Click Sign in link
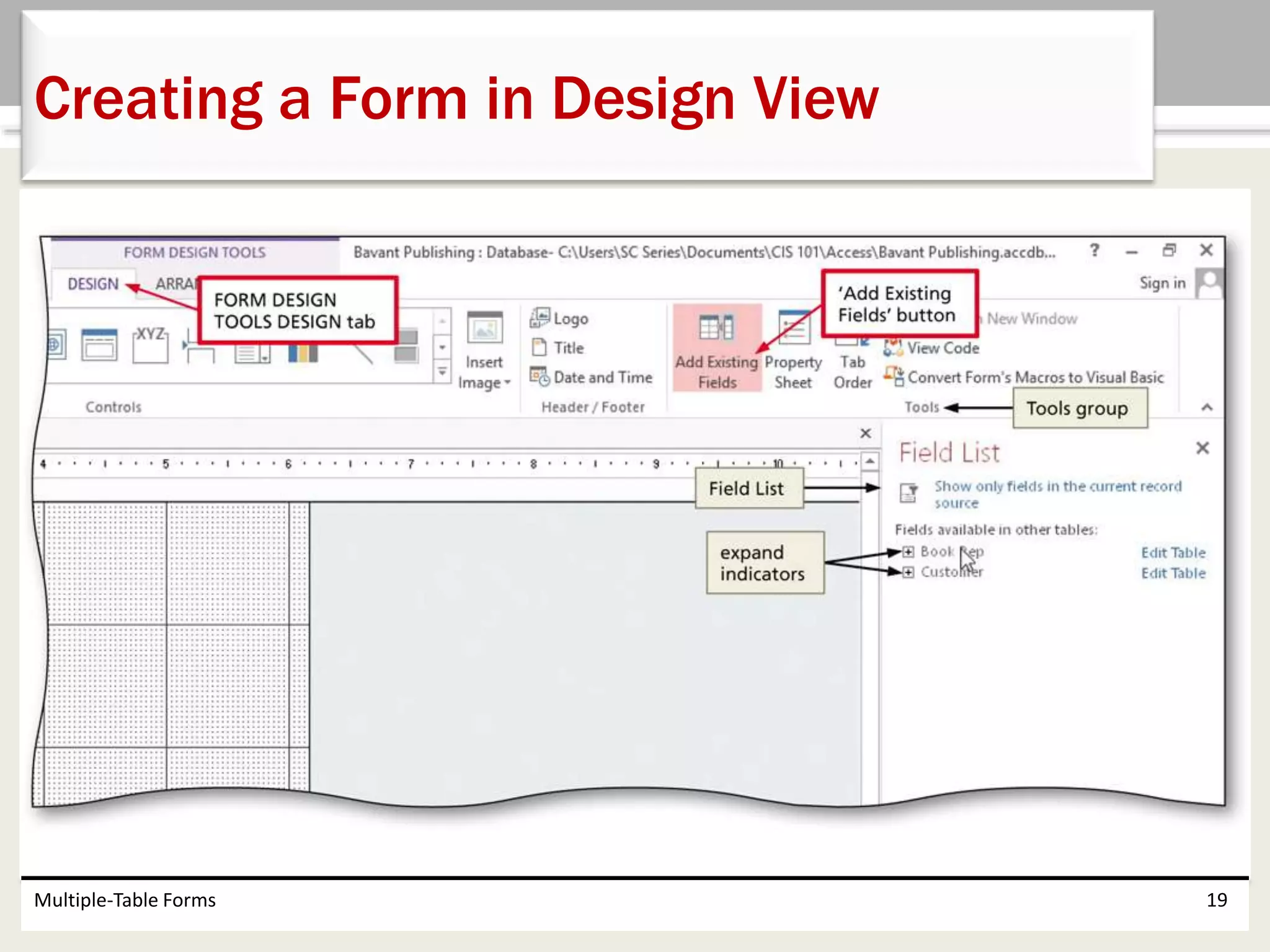Viewport: 1270px width, 952px height. 1162,283
